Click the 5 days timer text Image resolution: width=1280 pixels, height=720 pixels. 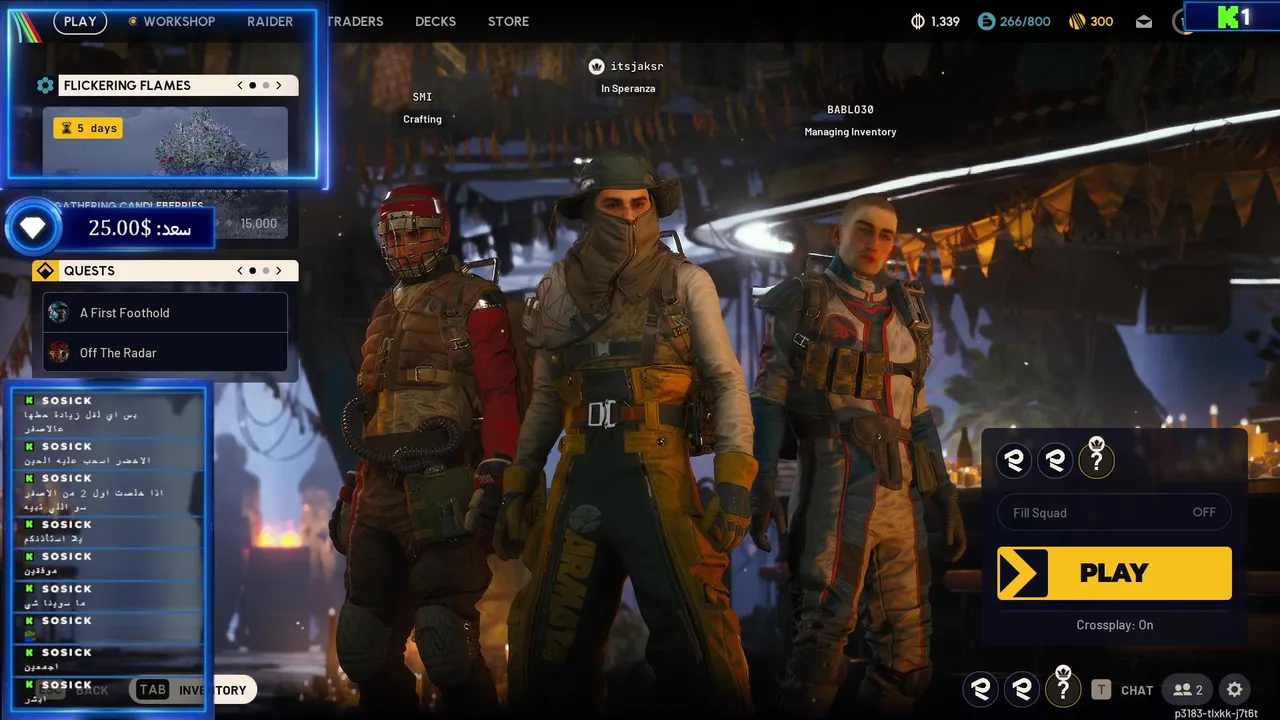(97, 128)
